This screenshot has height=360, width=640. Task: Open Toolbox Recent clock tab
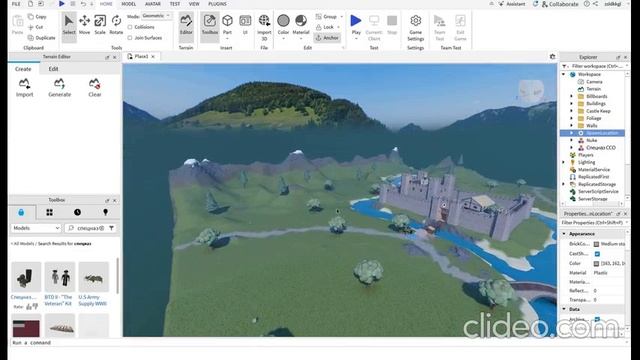point(78,212)
